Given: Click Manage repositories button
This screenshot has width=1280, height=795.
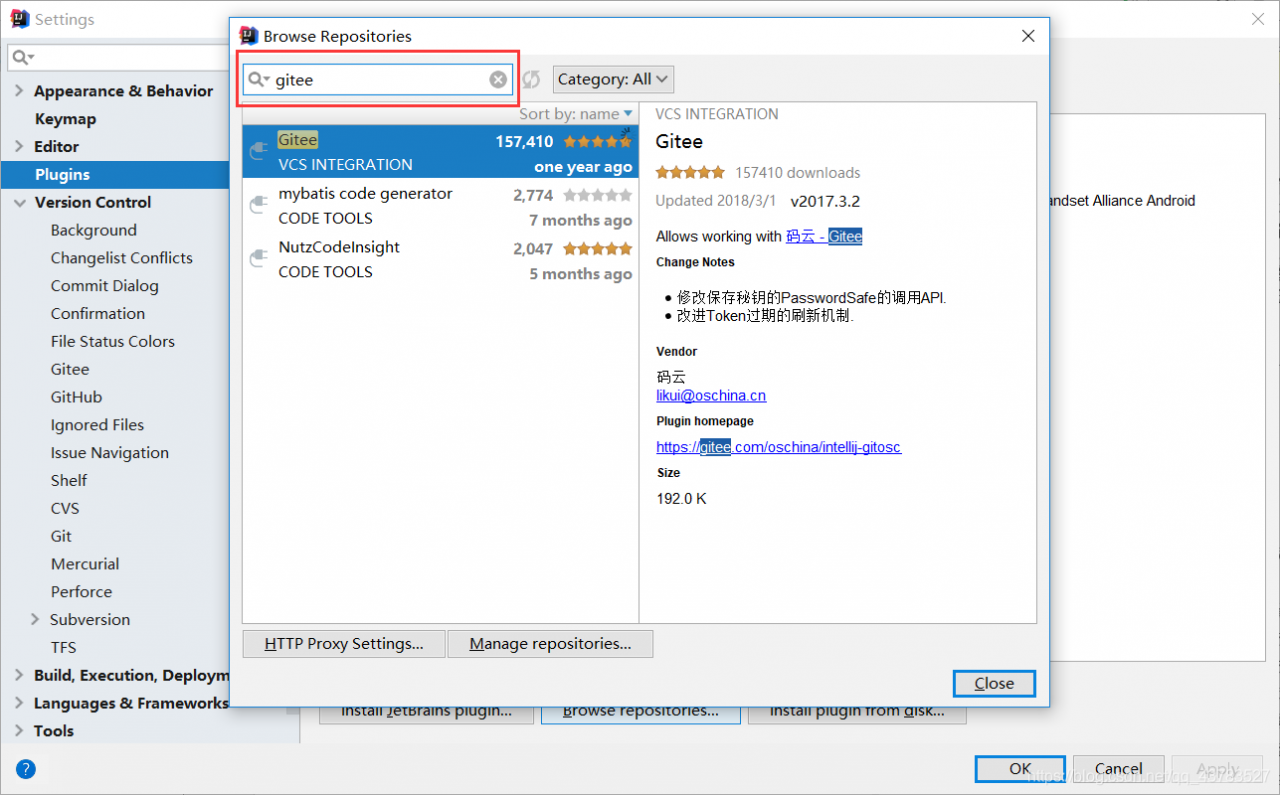Looking at the screenshot, I should (x=550, y=644).
